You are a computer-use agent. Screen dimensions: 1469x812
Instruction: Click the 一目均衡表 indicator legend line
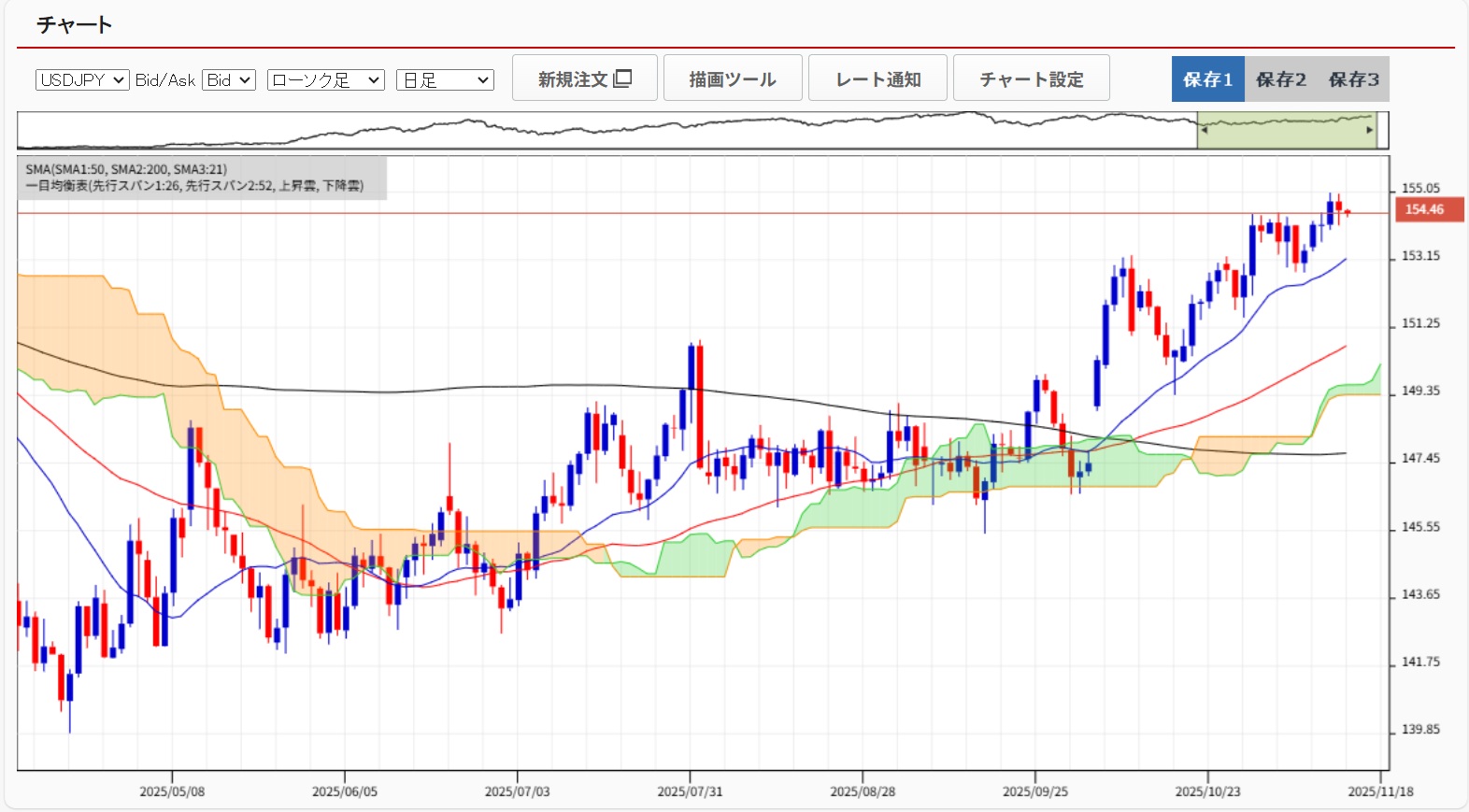pyautogui.click(x=194, y=186)
